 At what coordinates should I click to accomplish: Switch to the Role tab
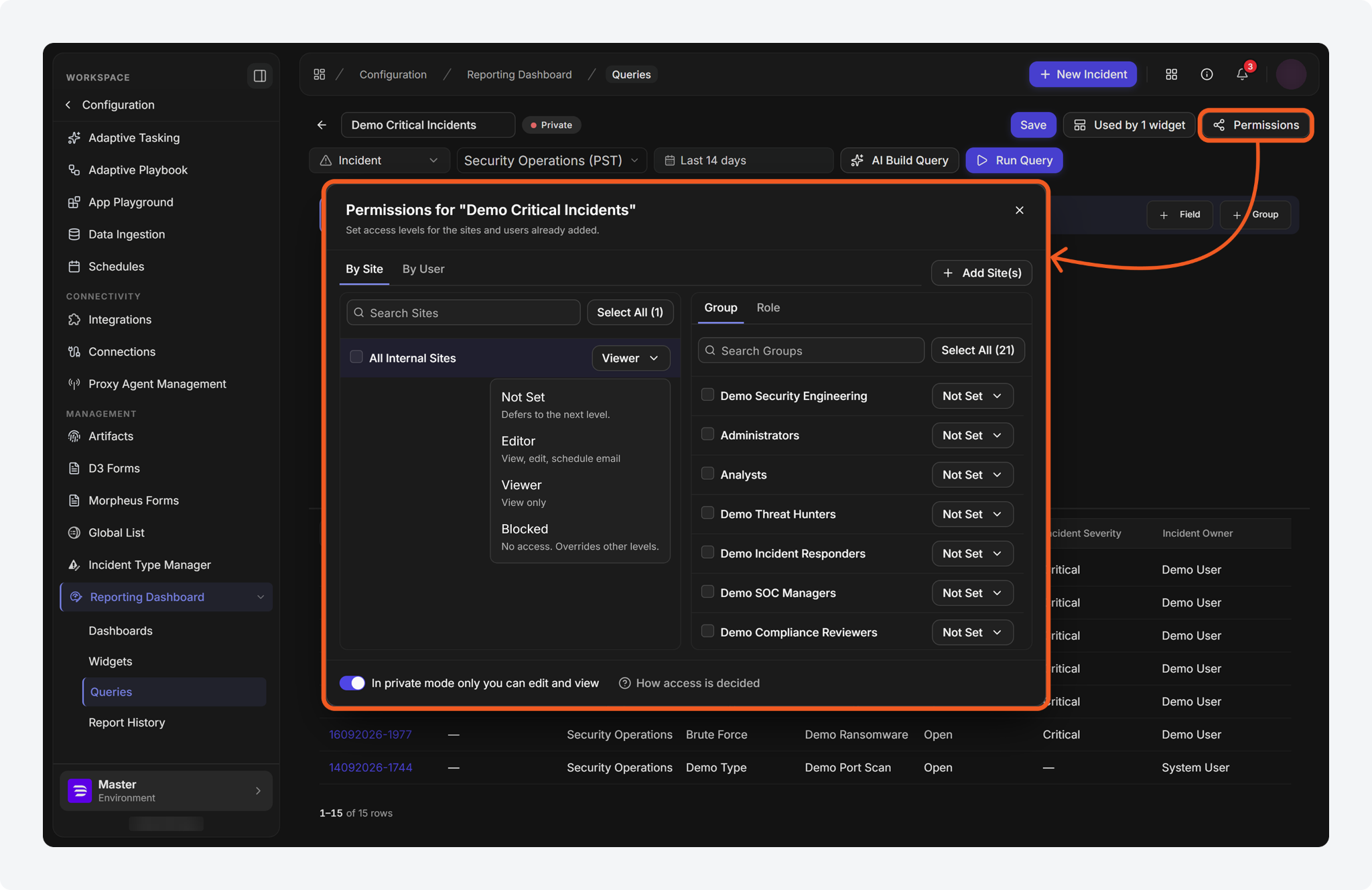pos(768,308)
